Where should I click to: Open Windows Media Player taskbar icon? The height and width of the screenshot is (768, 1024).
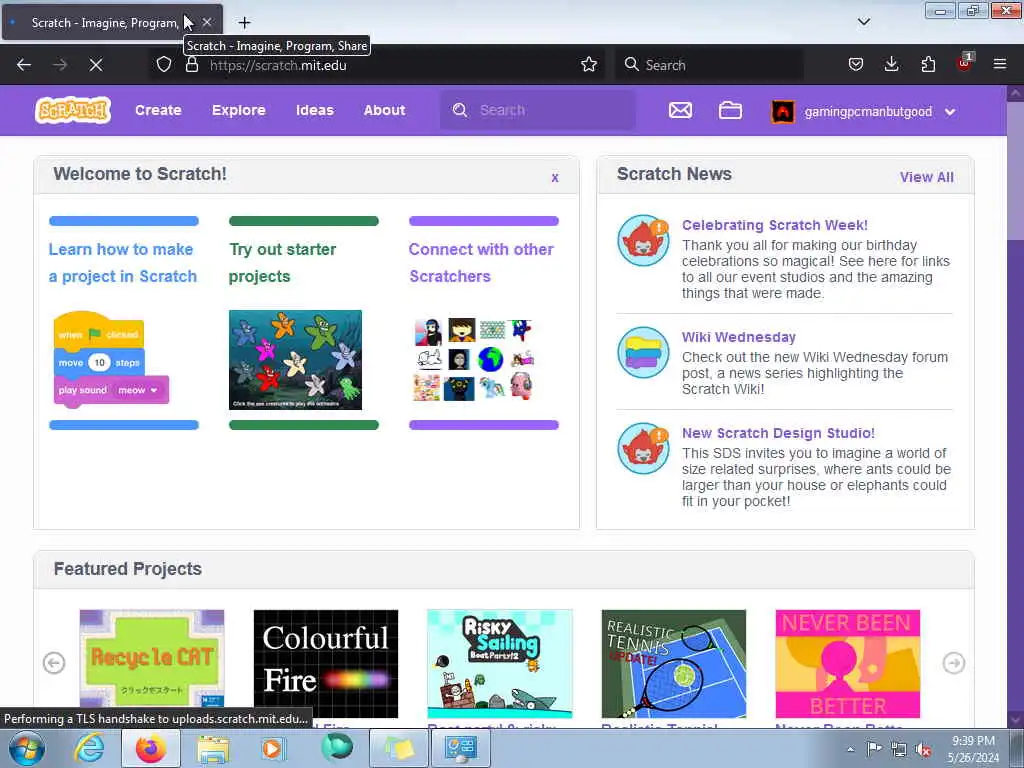[x=272, y=748]
